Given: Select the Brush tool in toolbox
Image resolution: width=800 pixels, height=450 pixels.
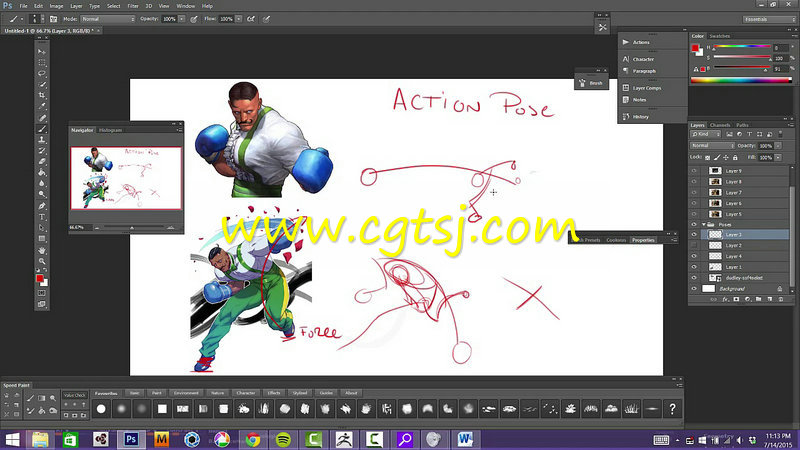Looking at the screenshot, I should (x=42, y=129).
